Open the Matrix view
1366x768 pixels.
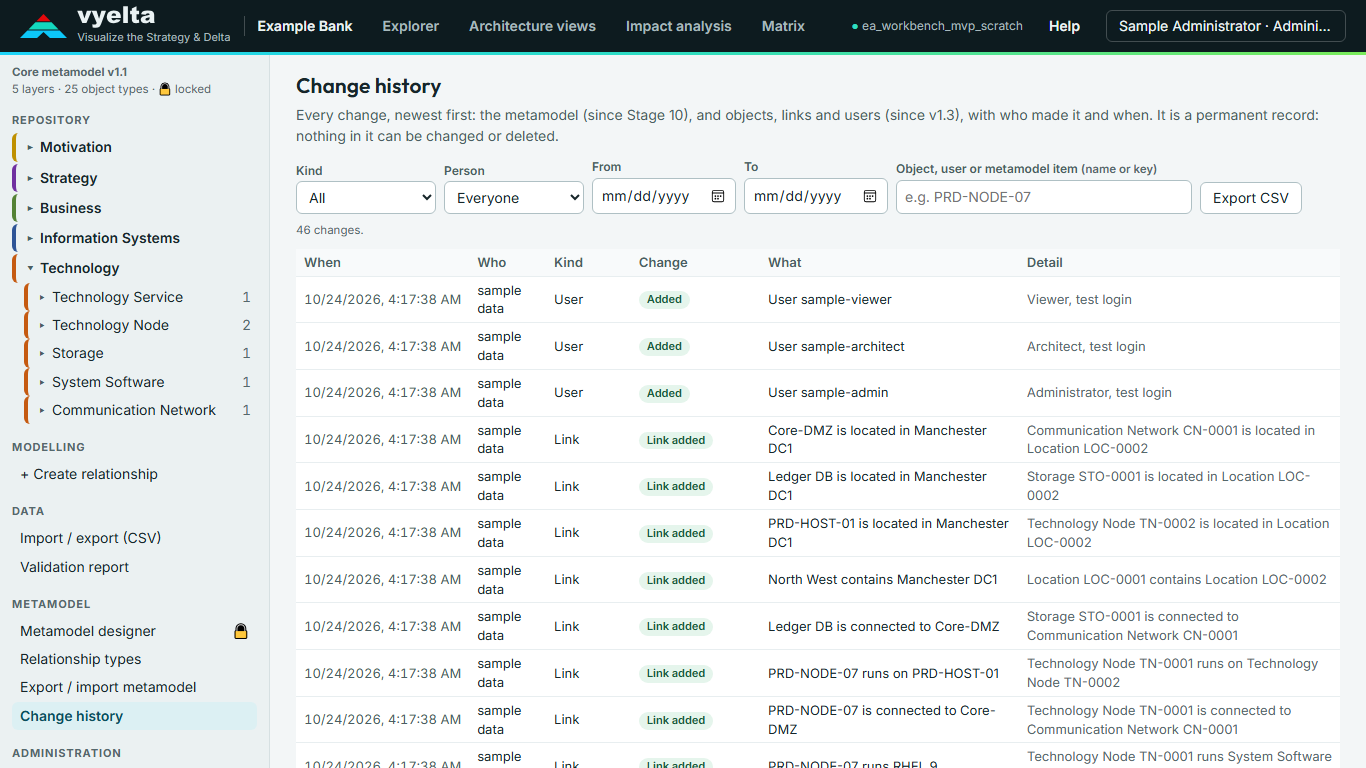tap(783, 26)
